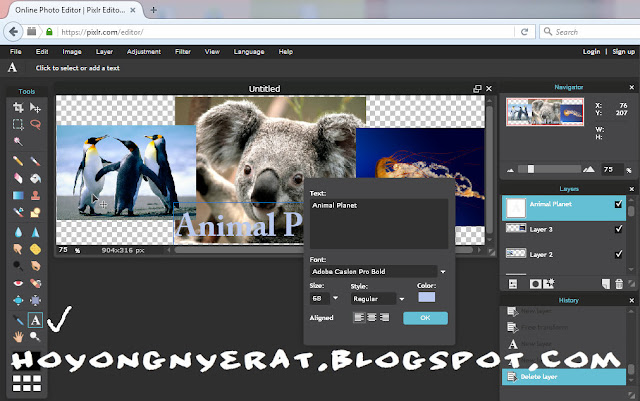The width and height of the screenshot is (640, 401).
Task: Click the Regular style combo box
Action: 373,299
